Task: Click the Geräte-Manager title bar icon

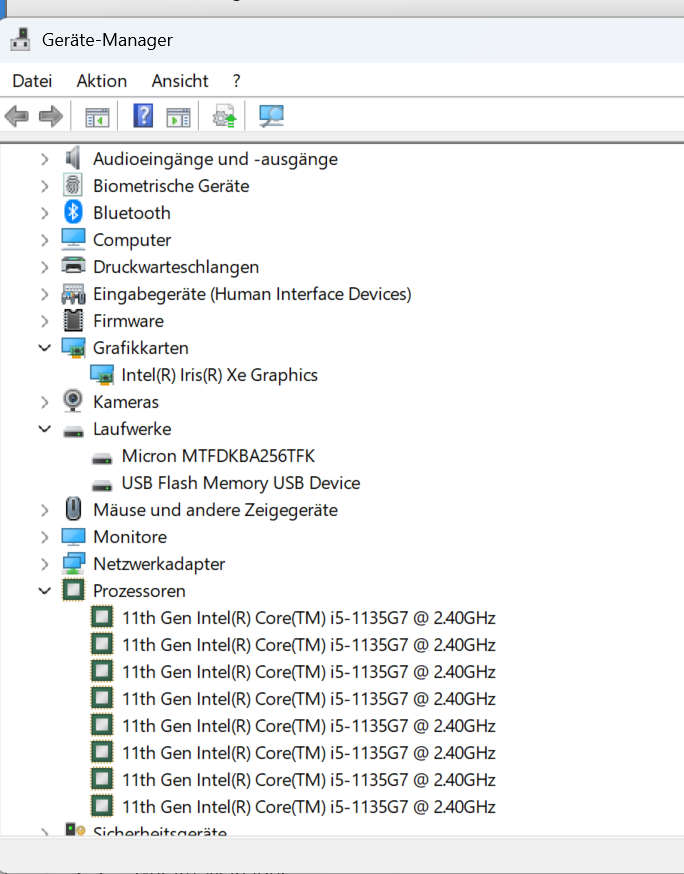Action: coord(21,40)
